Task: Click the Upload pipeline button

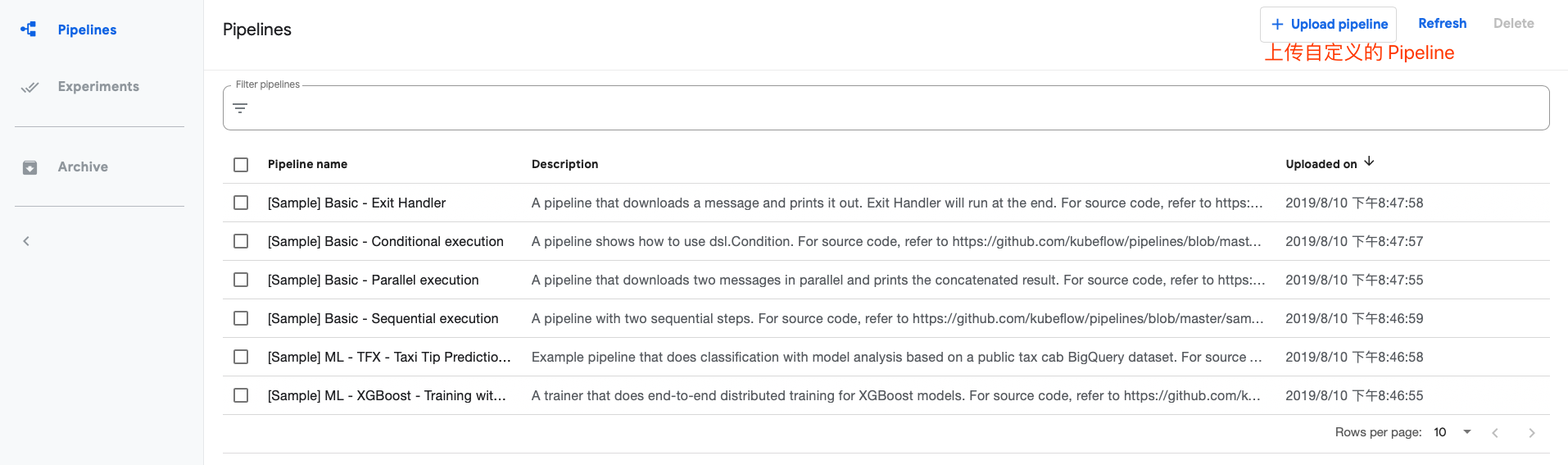Action: [1328, 25]
